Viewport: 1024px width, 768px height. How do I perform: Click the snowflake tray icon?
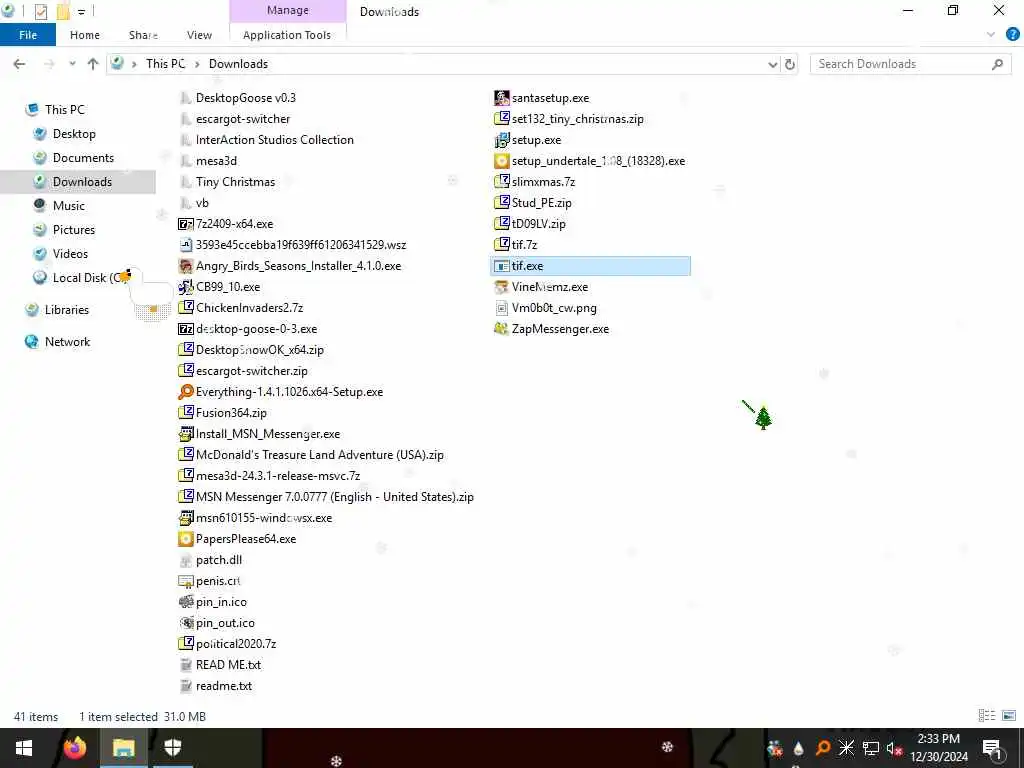click(846, 748)
